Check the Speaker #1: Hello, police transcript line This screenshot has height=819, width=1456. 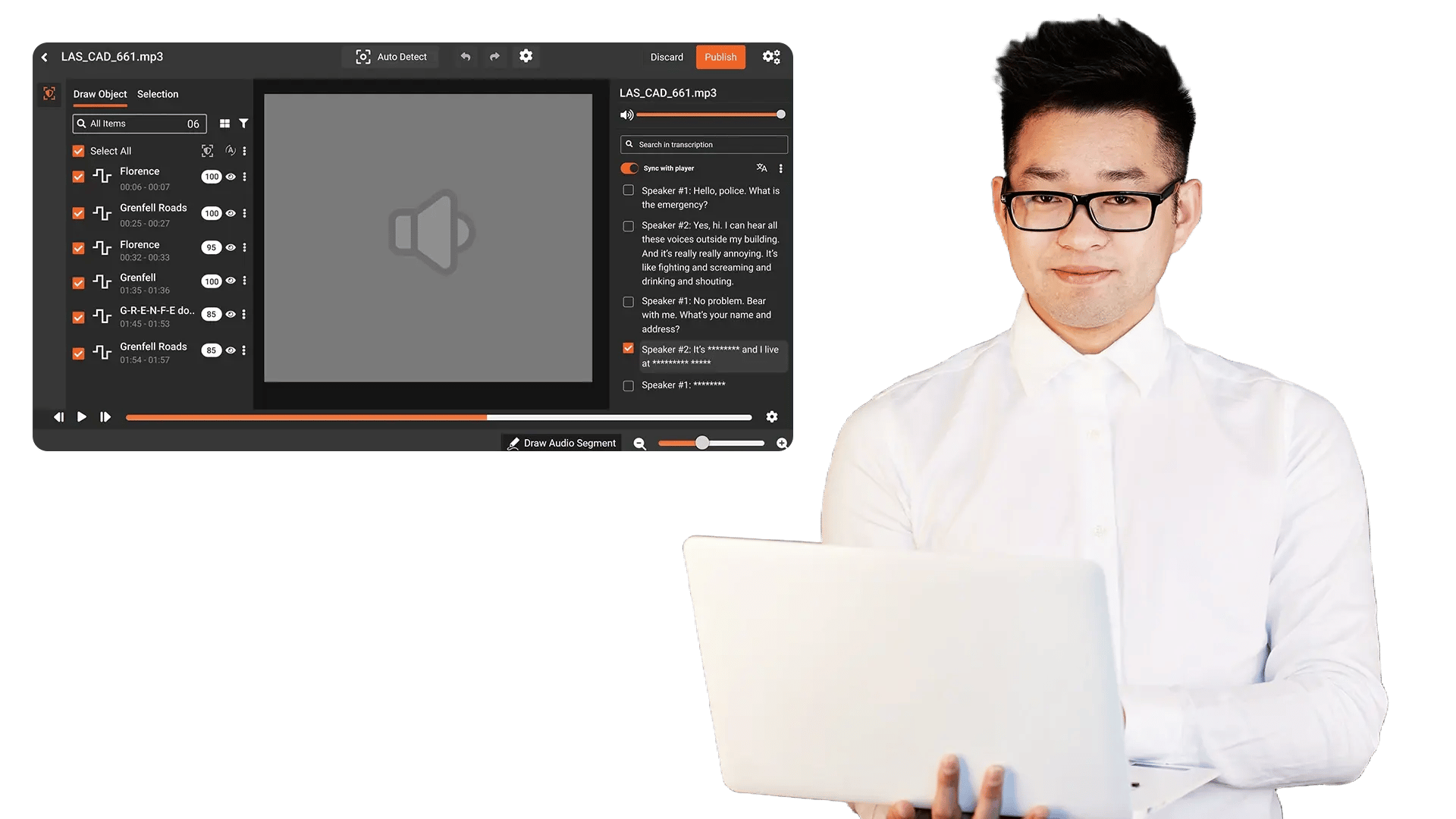628,190
